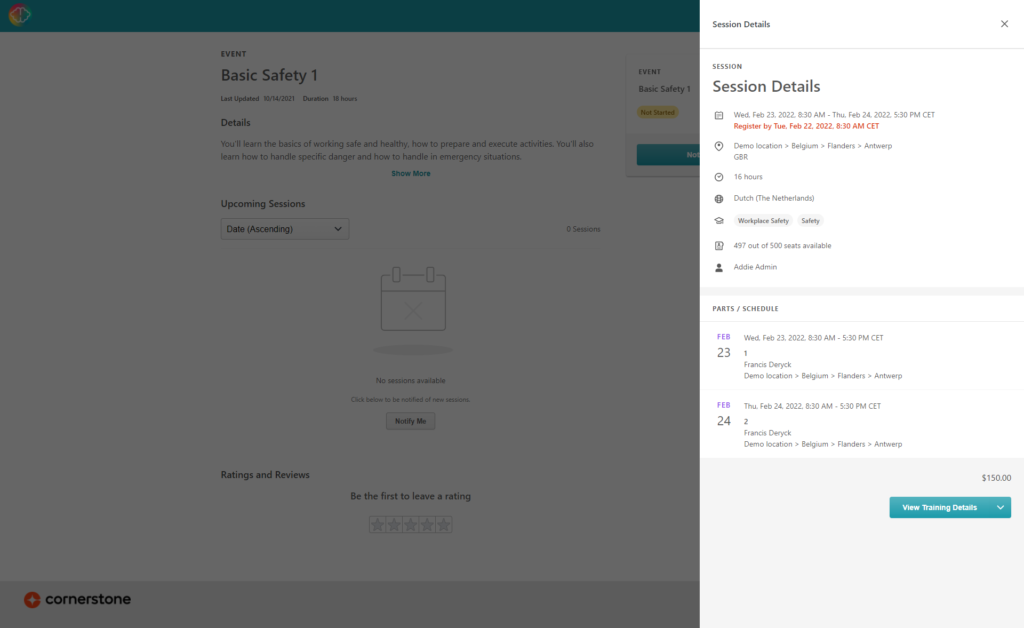The height and width of the screenshot is (628, 1024).
Task: Select the Feb 24 schedule part
Action: [x=860, y=425]
